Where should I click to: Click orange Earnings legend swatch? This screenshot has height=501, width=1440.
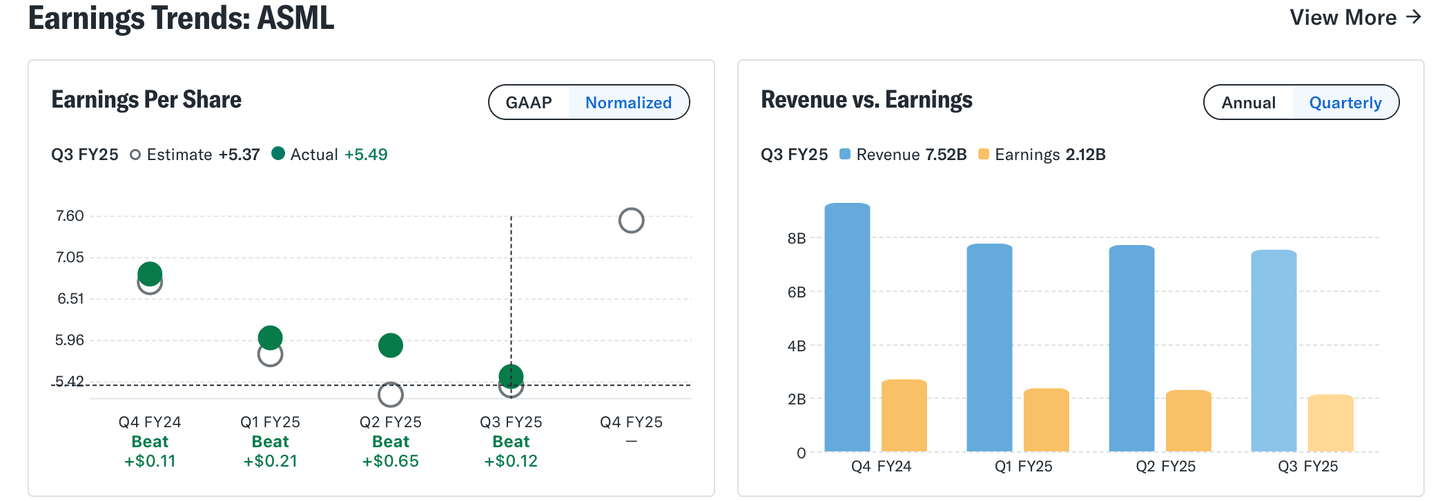pyautogui.click(x=984, y=154)
